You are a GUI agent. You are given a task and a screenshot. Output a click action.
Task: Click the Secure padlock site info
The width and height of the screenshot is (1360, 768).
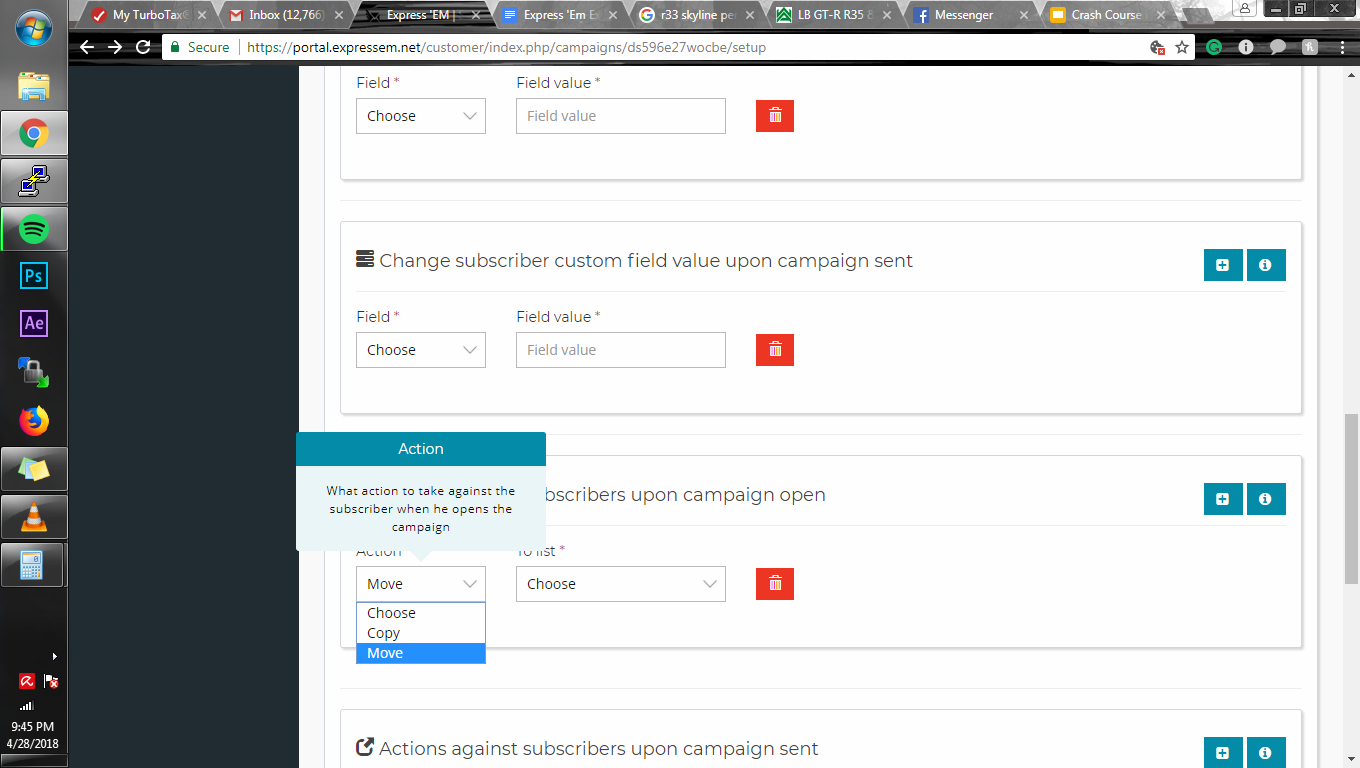click(x=200, y=47)
